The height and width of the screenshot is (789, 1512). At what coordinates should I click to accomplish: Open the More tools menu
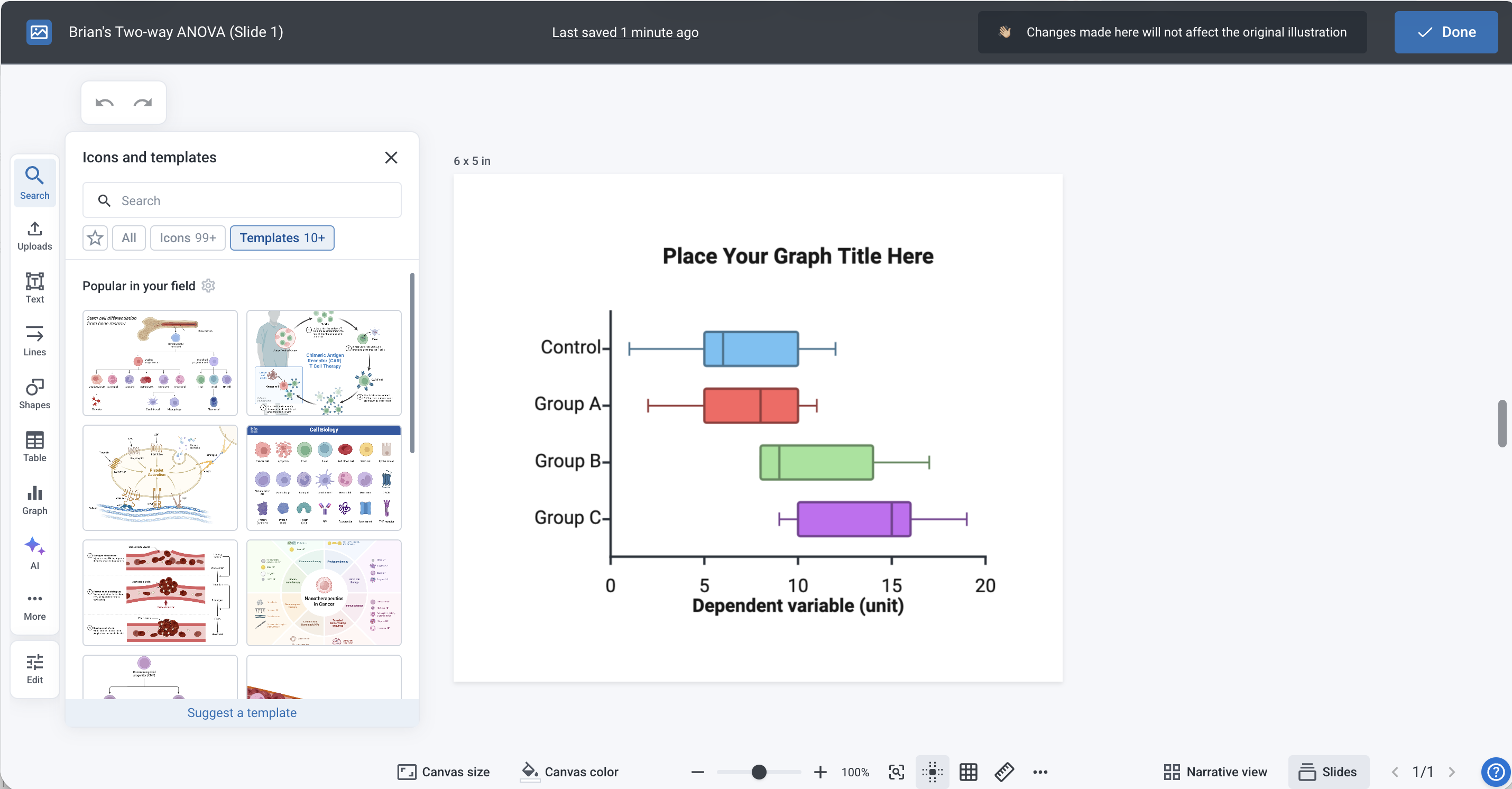click(35, 606)
